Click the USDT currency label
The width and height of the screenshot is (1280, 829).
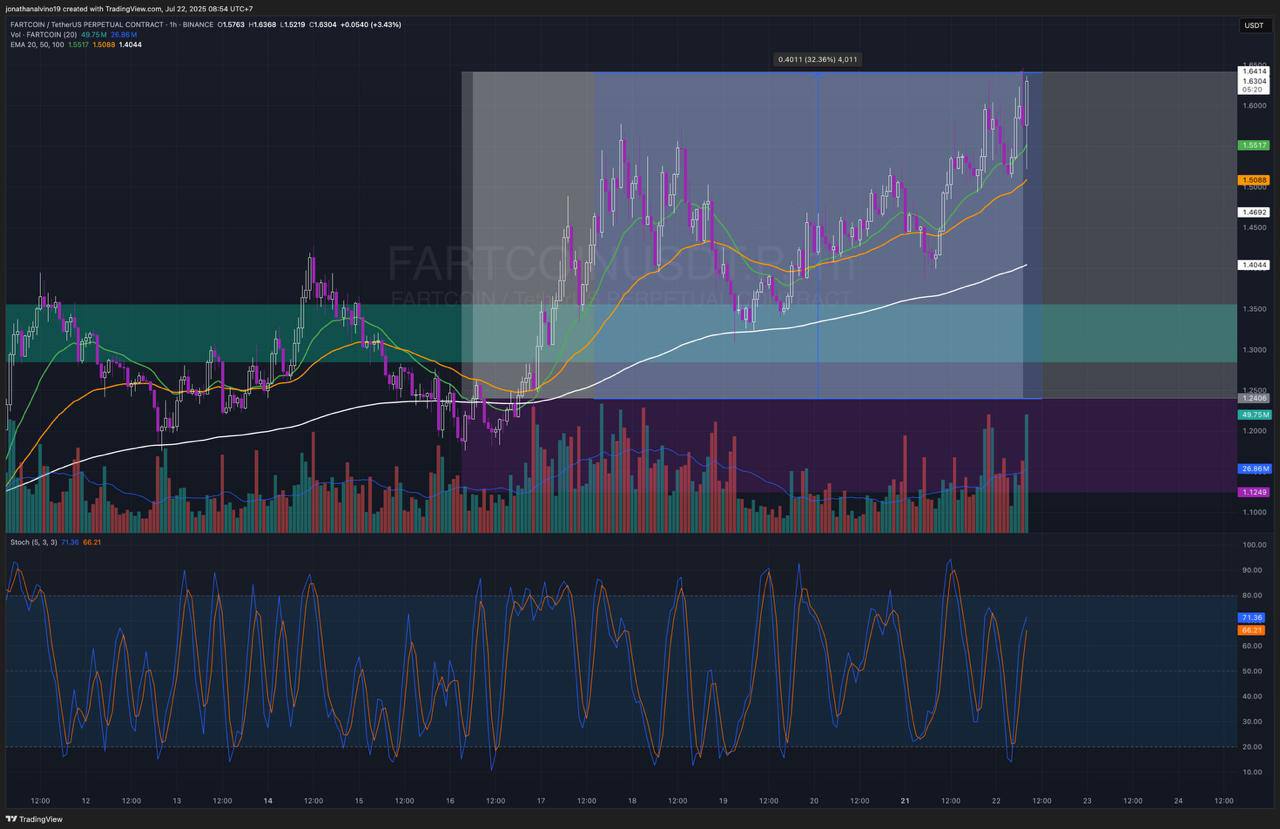click(1253, 25)
